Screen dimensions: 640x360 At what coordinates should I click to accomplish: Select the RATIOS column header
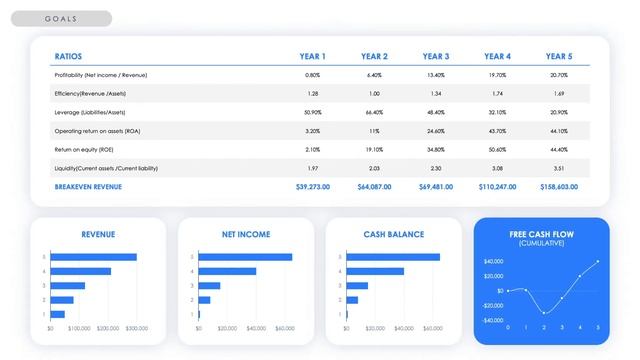coord(68,56)
